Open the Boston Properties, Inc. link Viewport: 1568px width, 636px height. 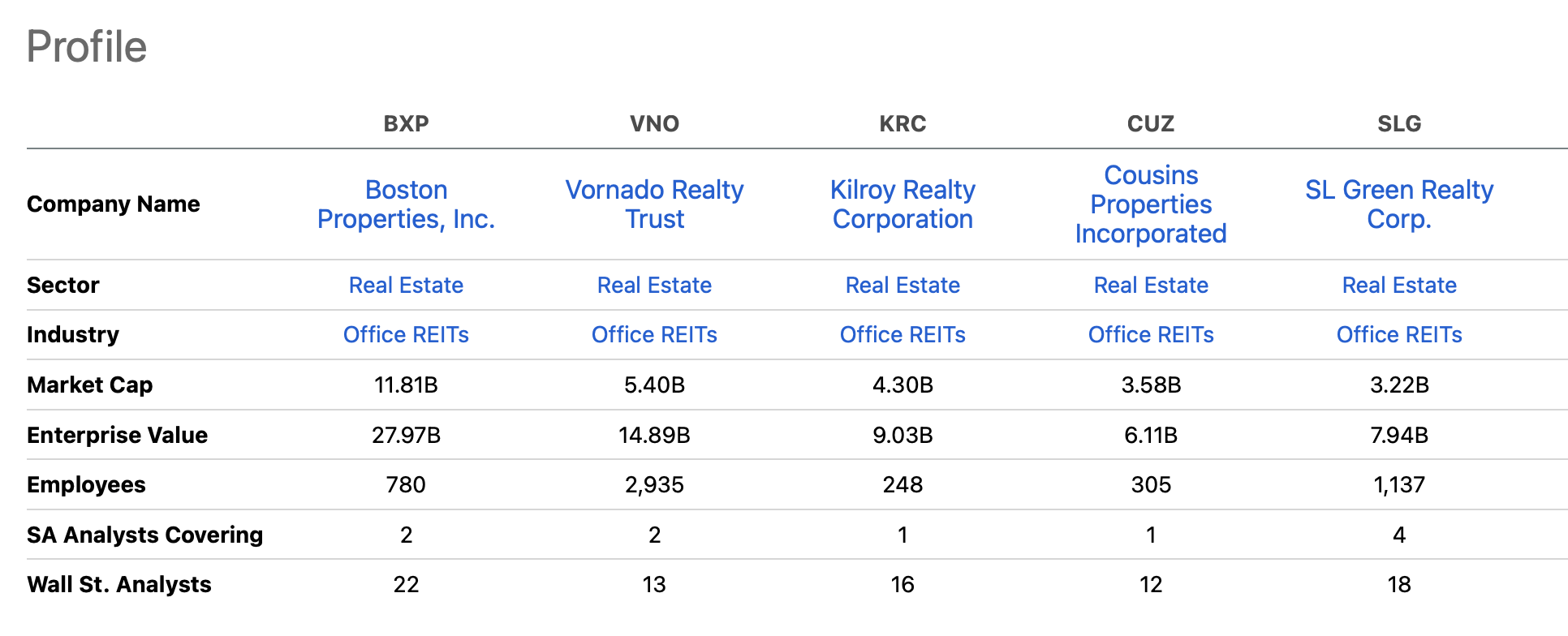click(x=406, y=204)
